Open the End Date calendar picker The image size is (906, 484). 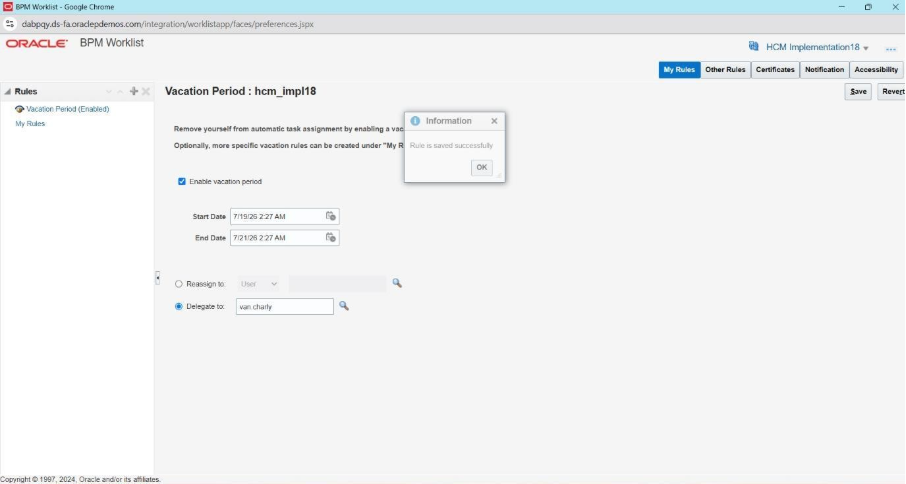click(331, 237)
